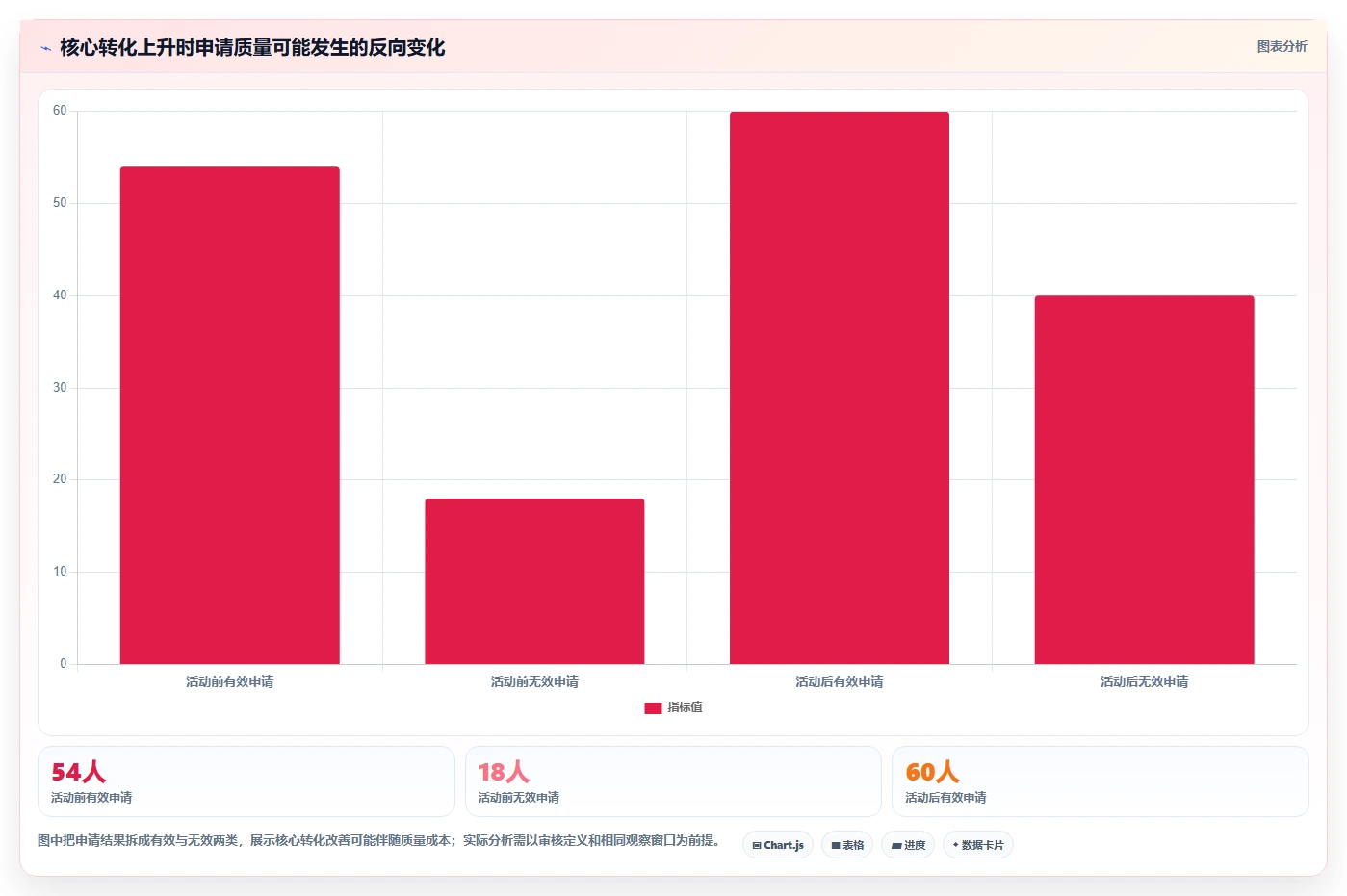The image size is (1347, 896).
Task: Open the 18人 data card
Action: (673, 781)
